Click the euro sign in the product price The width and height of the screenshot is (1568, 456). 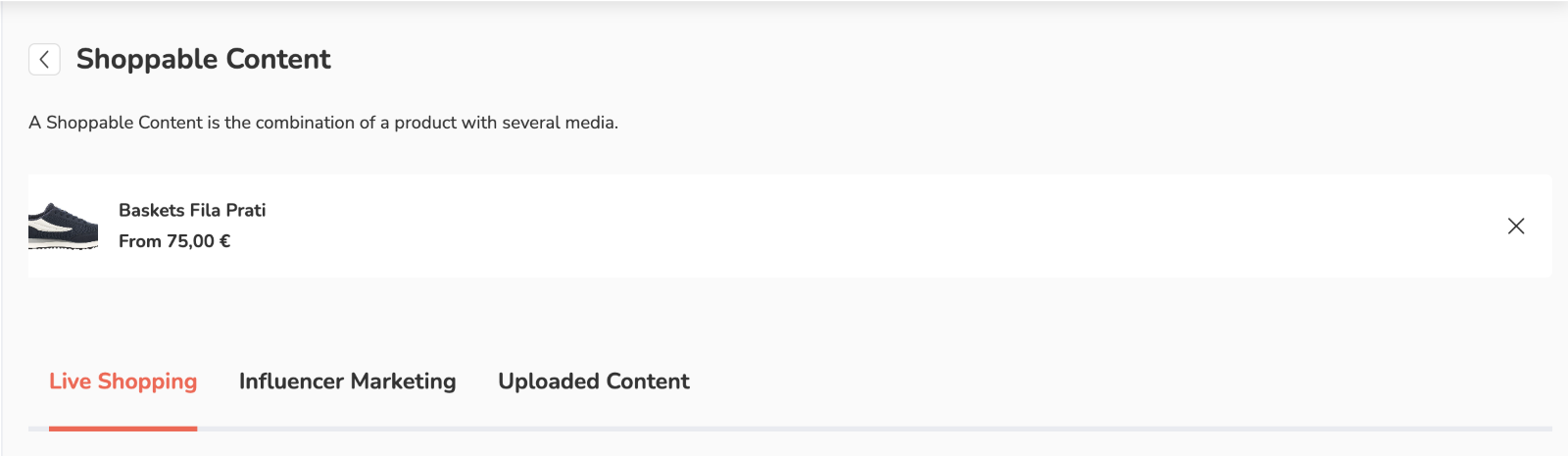click(224, 241)
